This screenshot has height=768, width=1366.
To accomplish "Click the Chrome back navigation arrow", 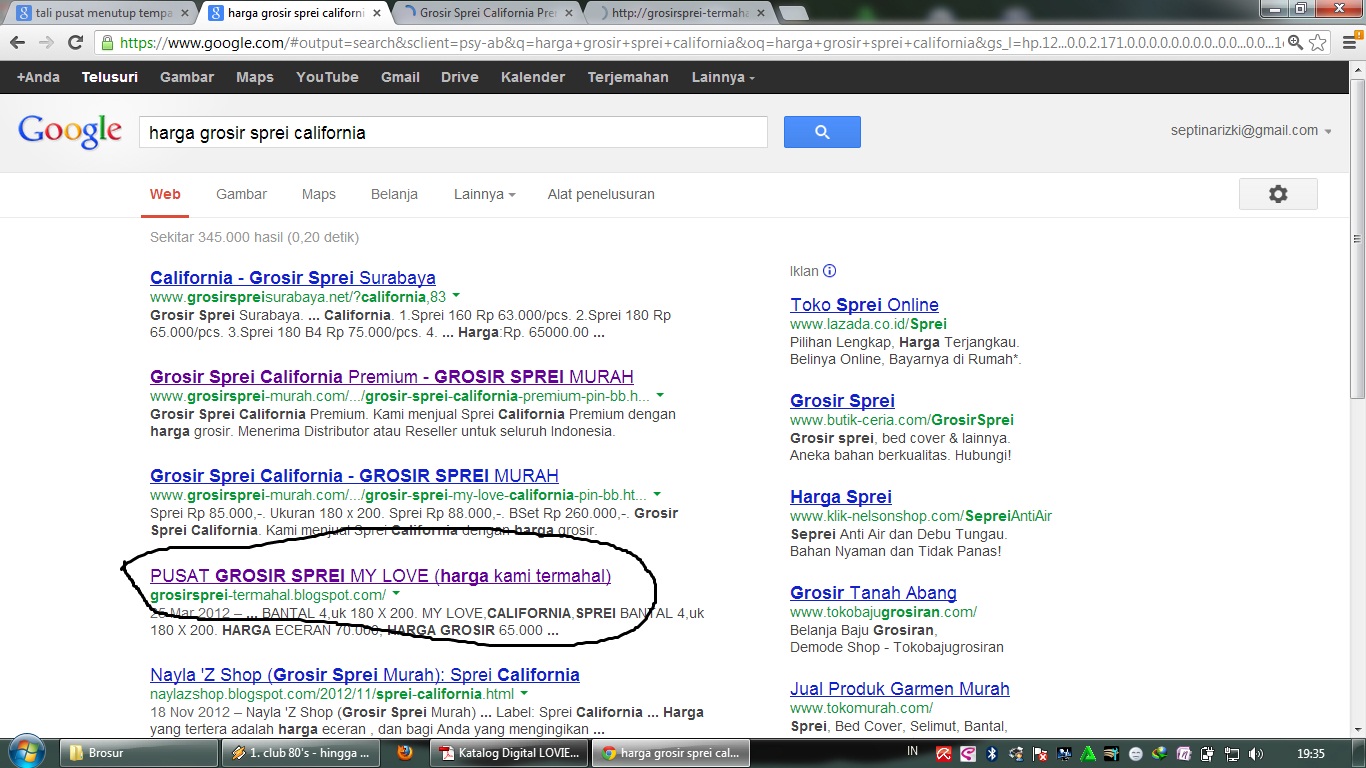I will point(19,44).
